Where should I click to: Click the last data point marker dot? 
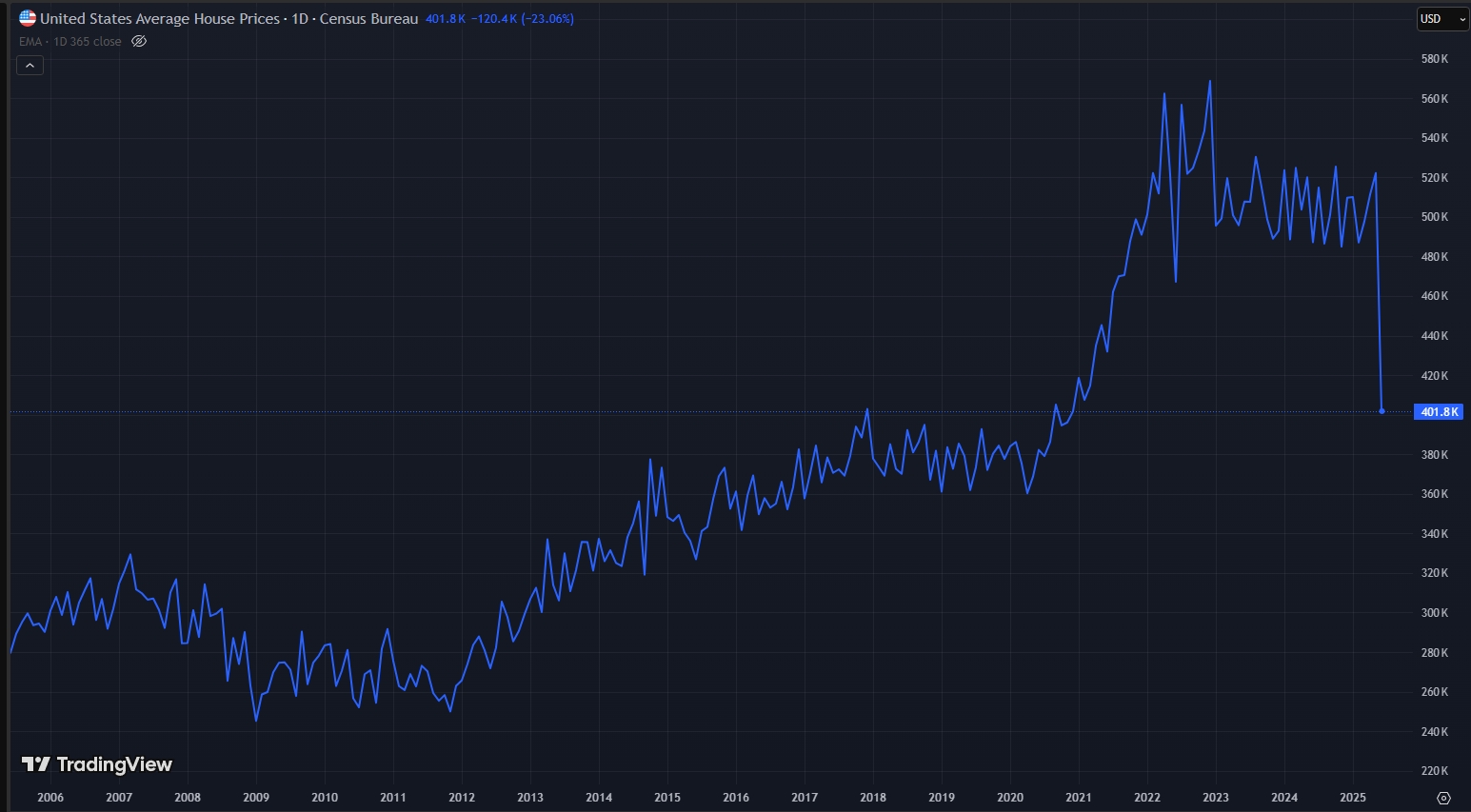coord(1382,411)
